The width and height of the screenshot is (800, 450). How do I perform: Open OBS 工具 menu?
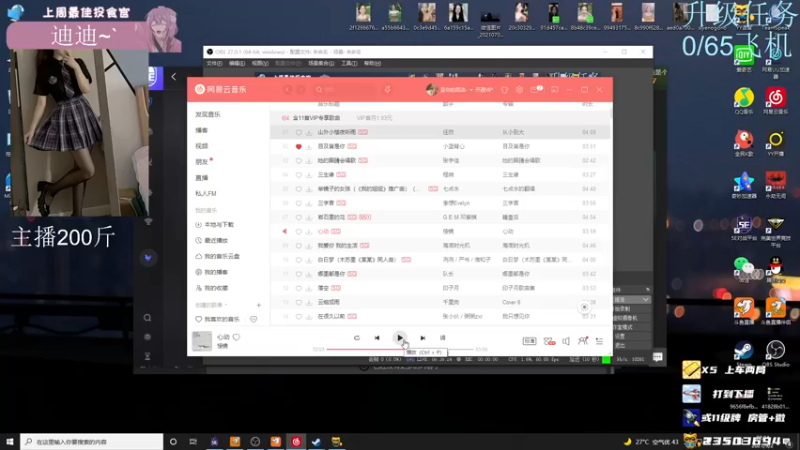tap(349, 63)
